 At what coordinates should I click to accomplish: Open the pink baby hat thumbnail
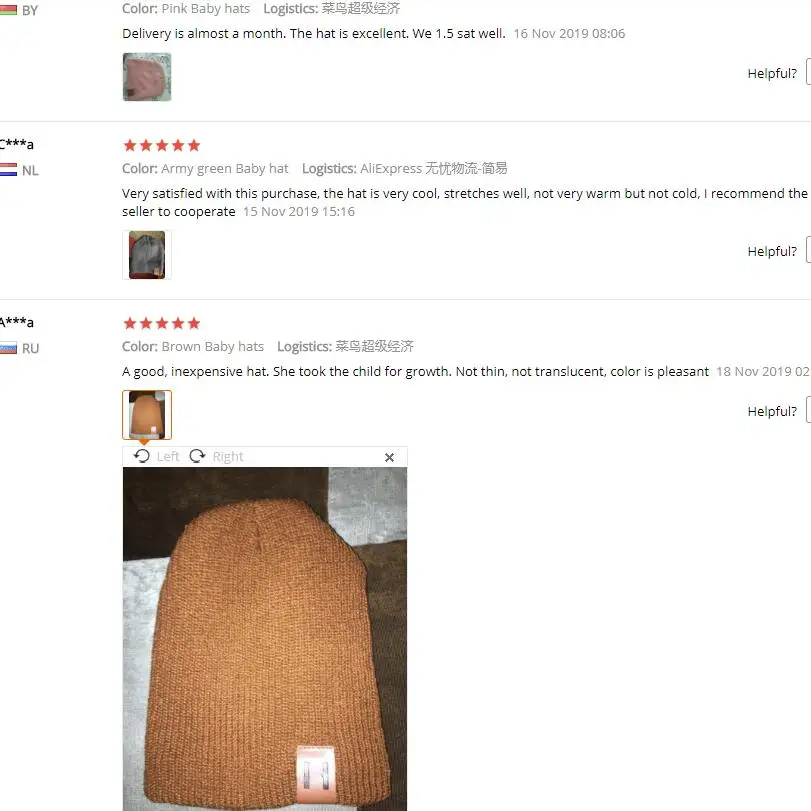tap(147, 77)
